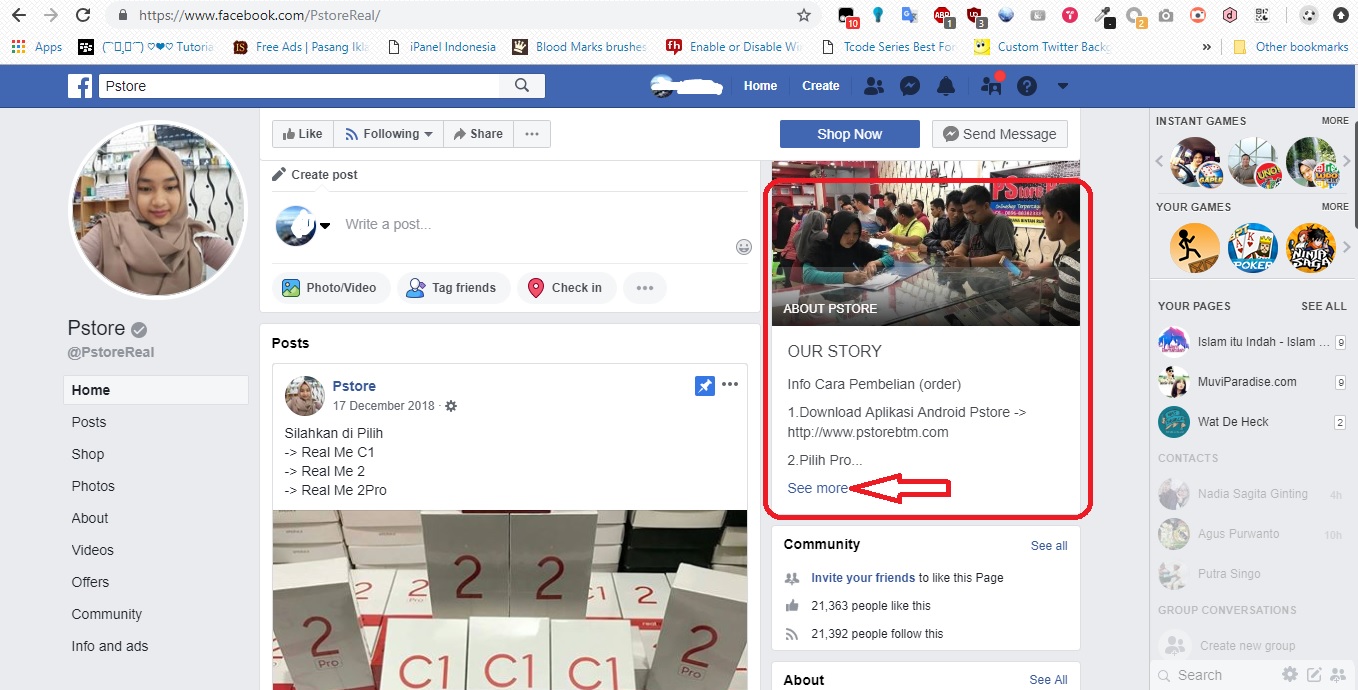
Task: Click the Photo/Video button
Action: click(330, 288)
